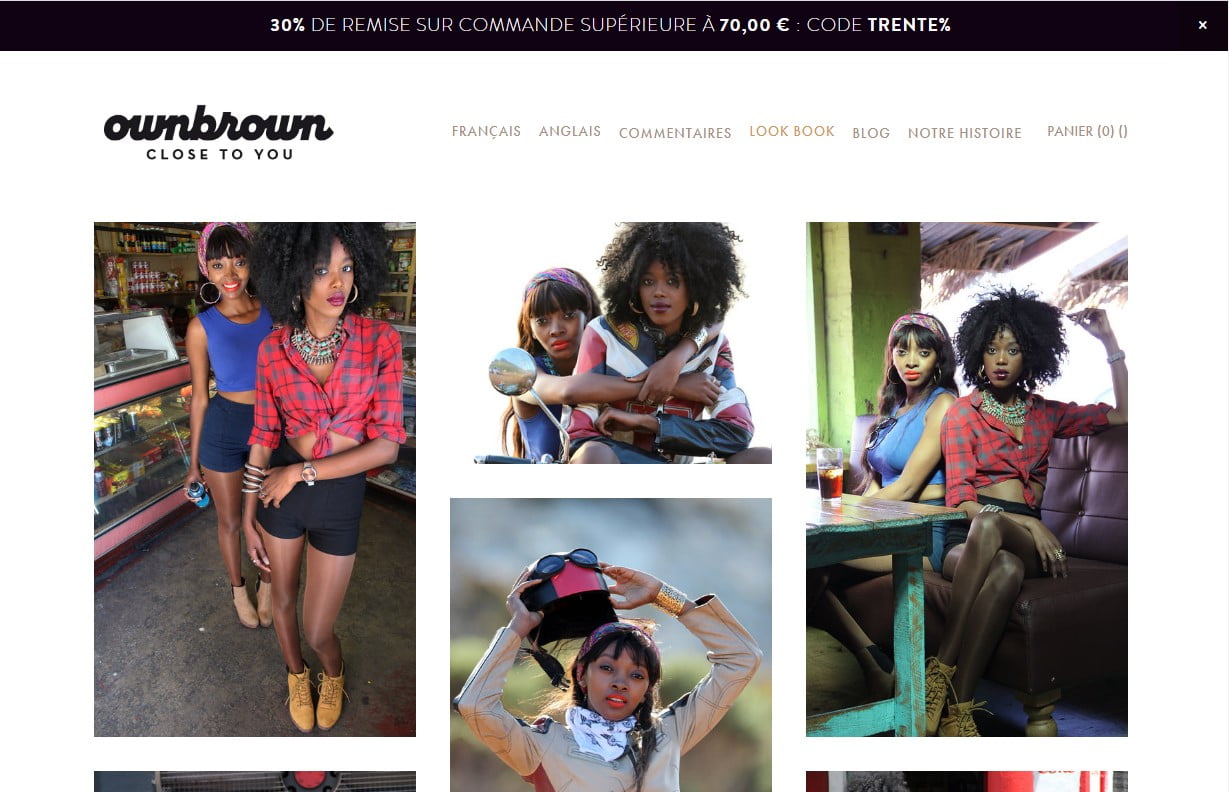Dismiss the promo banner with the X icon
The width and height of the screenshot is (1229, 792).
click(x=1202, y=25)
